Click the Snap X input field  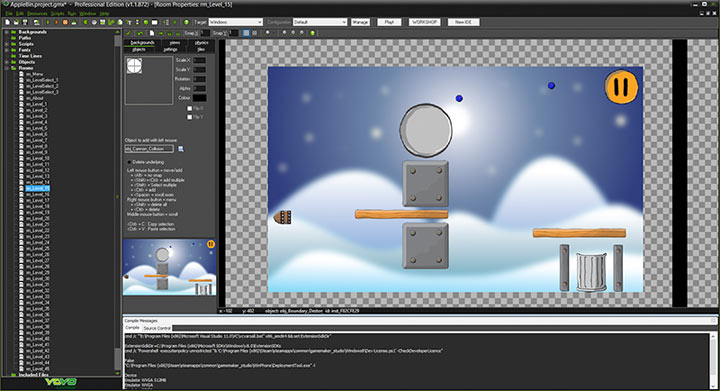[205, 33]
